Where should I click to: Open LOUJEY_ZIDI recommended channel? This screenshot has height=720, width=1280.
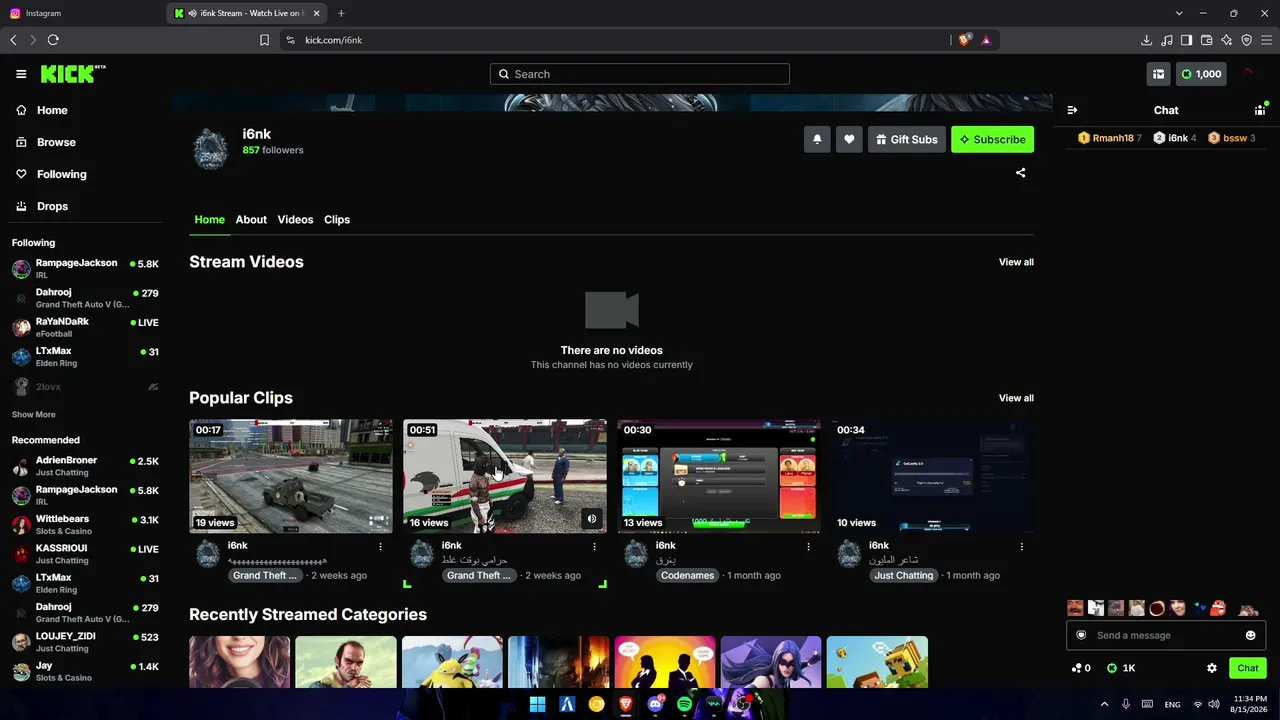[85, 642]
